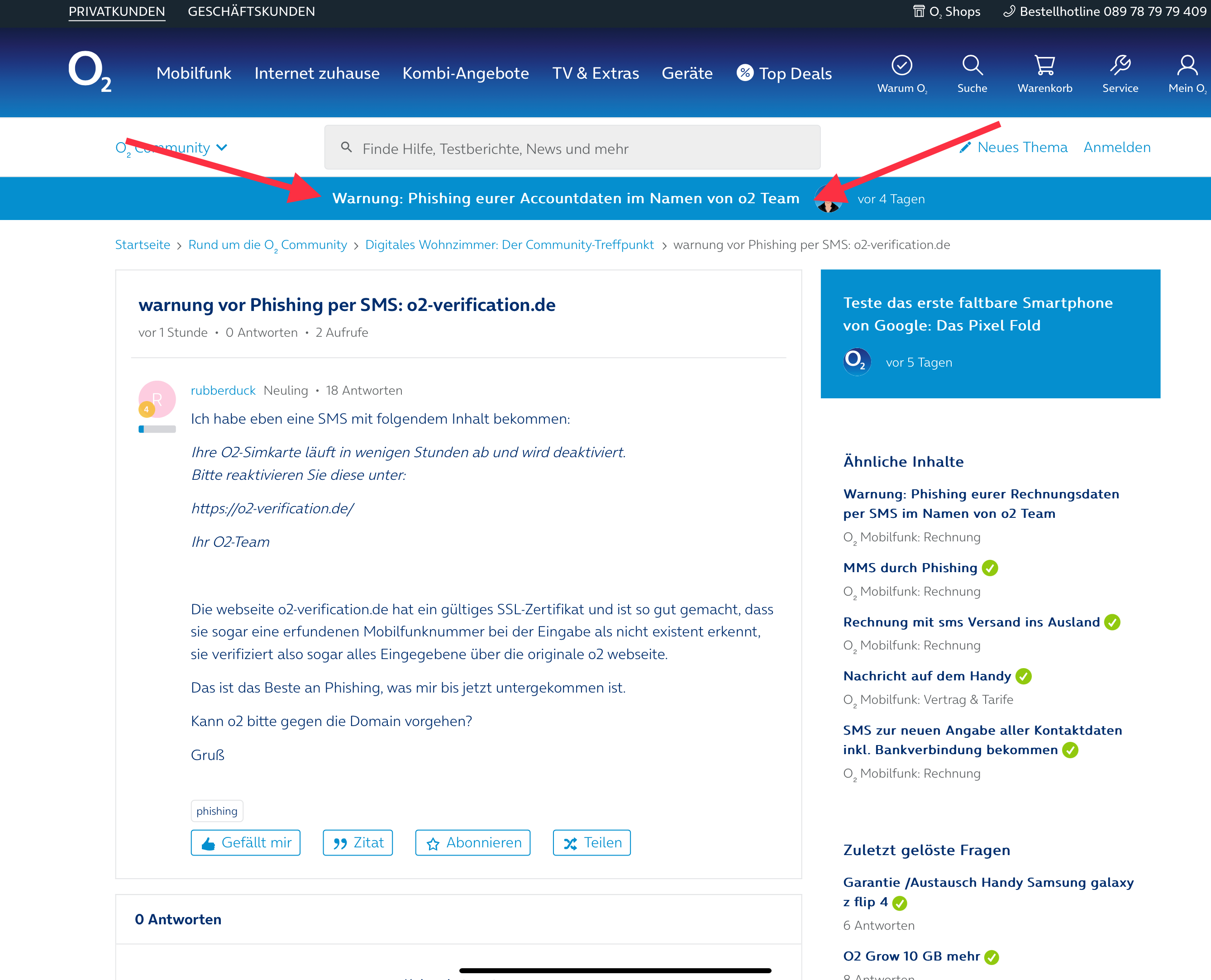Viewport: 1211px width, 980px height.
Task: Switch to Geschäftskunden tab
Action: pos(251,11)
